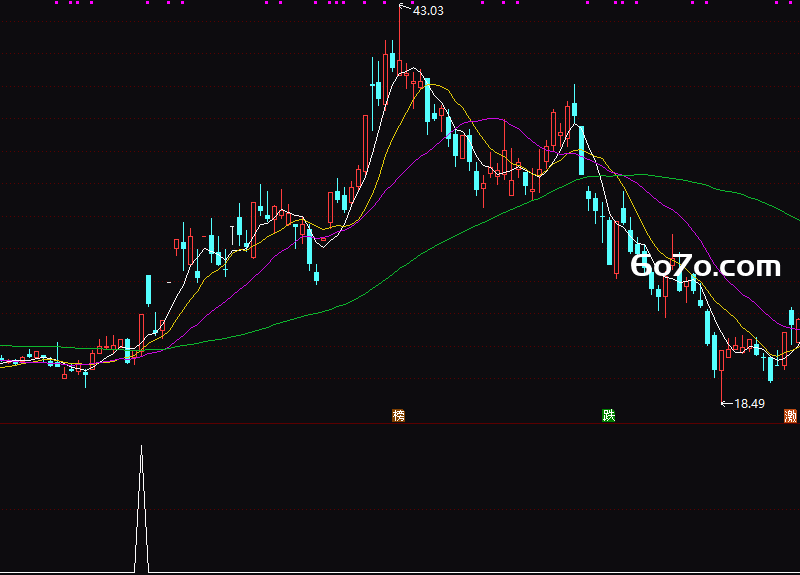The height and width of the screenshot is (575, 800).
Task: Click the orange 激 event marker icon
Action: (790, 415)
